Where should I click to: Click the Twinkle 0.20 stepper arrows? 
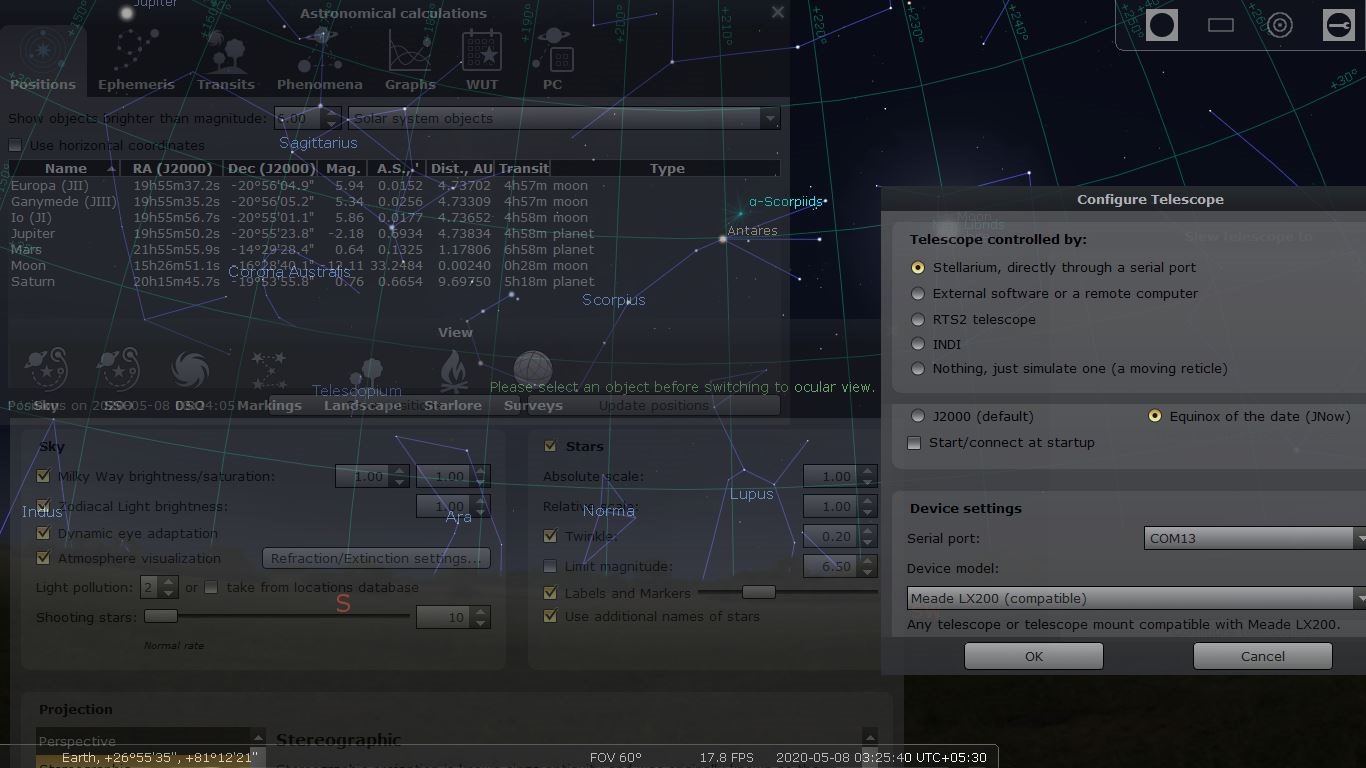[867, 536]
